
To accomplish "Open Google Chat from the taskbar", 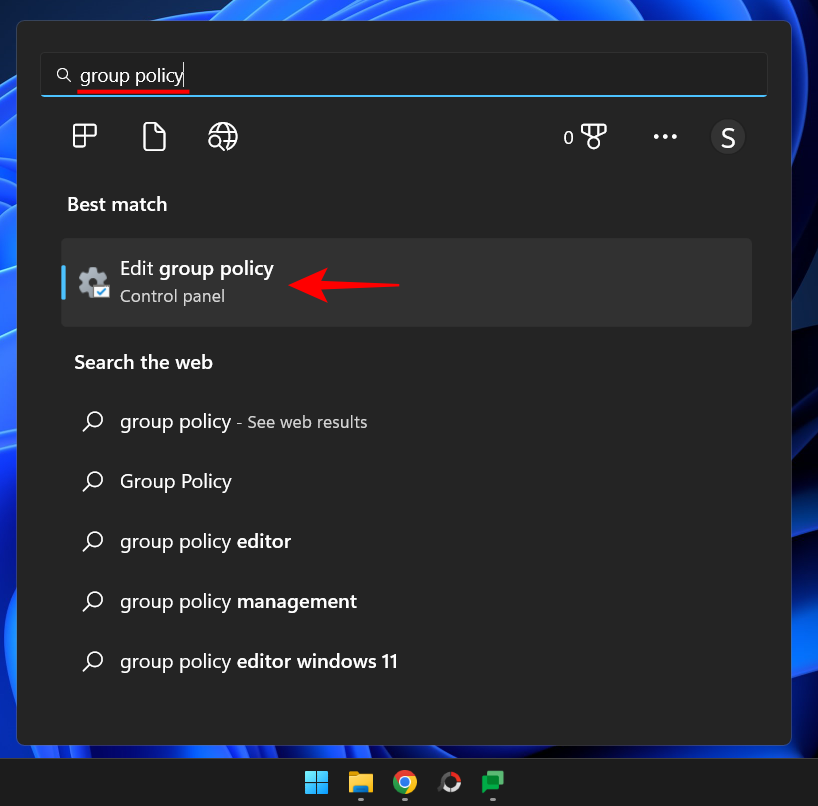I will pyautogui.click(x=492, y=783).
